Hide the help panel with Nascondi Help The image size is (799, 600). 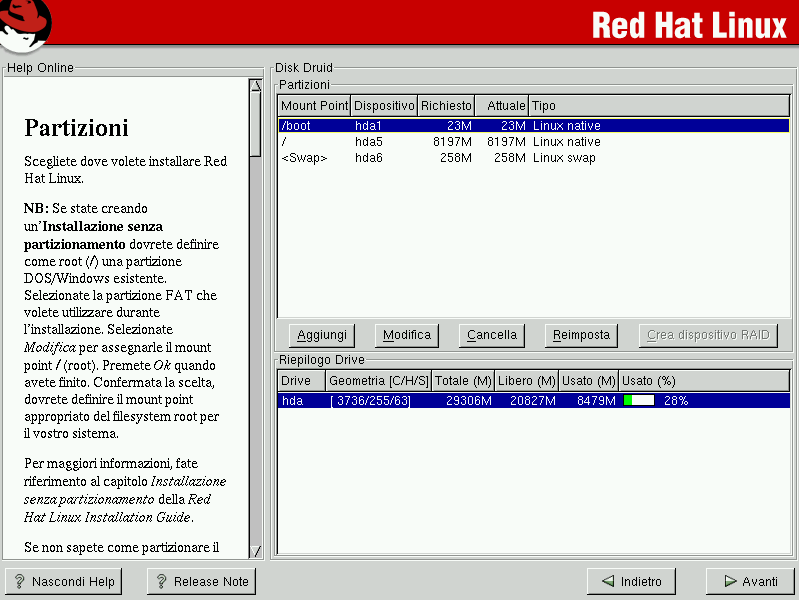point(63,581)
